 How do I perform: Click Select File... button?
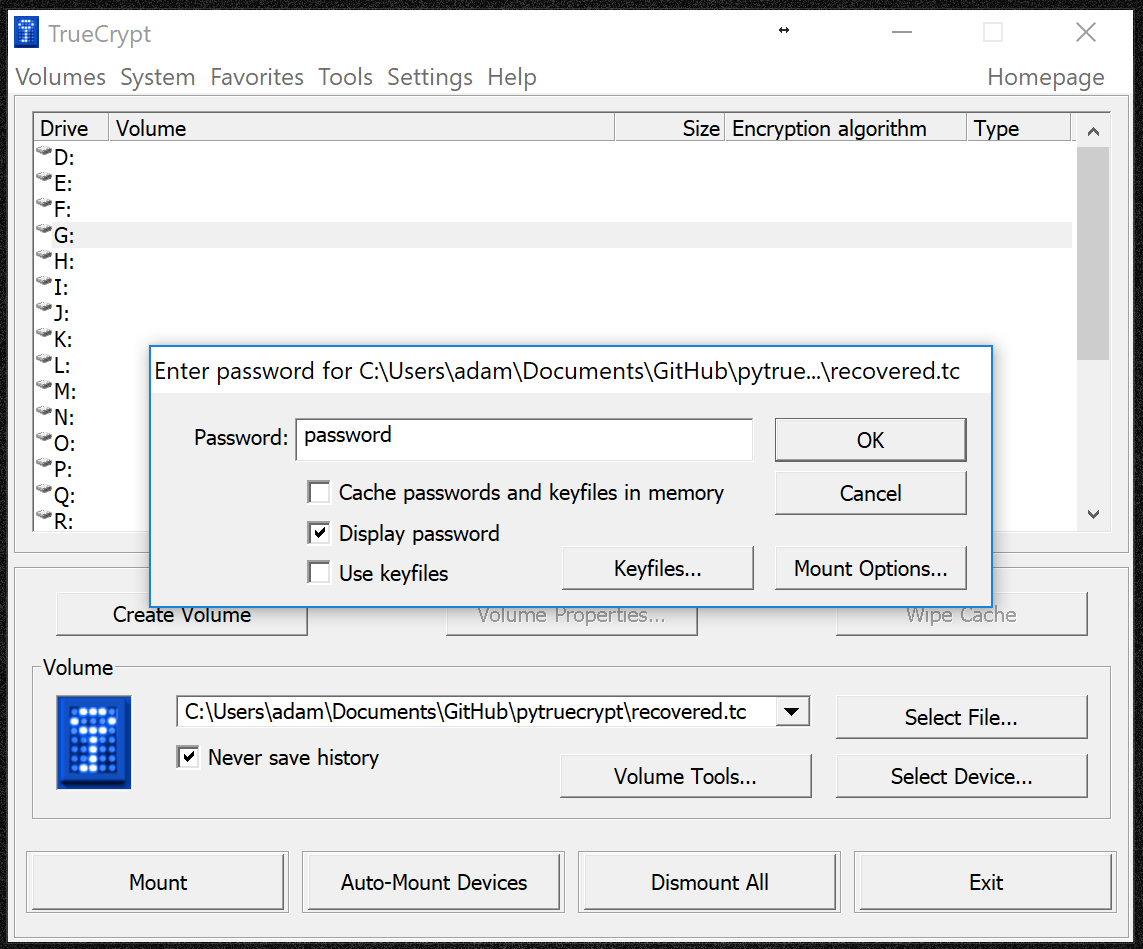point(961,717)
